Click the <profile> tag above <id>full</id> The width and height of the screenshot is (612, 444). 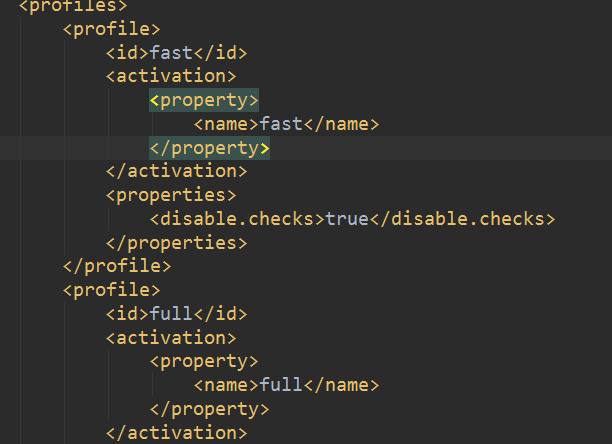coord(111,290)
